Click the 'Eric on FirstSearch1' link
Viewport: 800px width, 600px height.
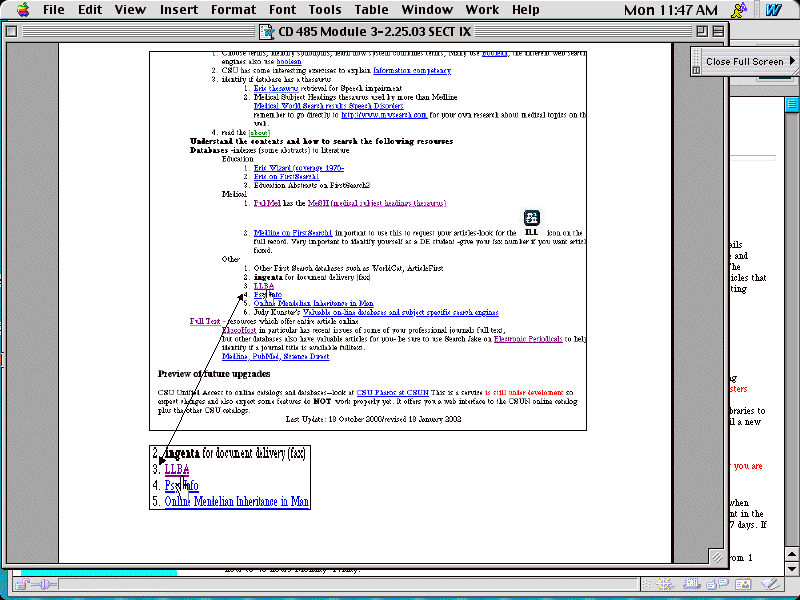pyautogui.click(x=286, y=177)
